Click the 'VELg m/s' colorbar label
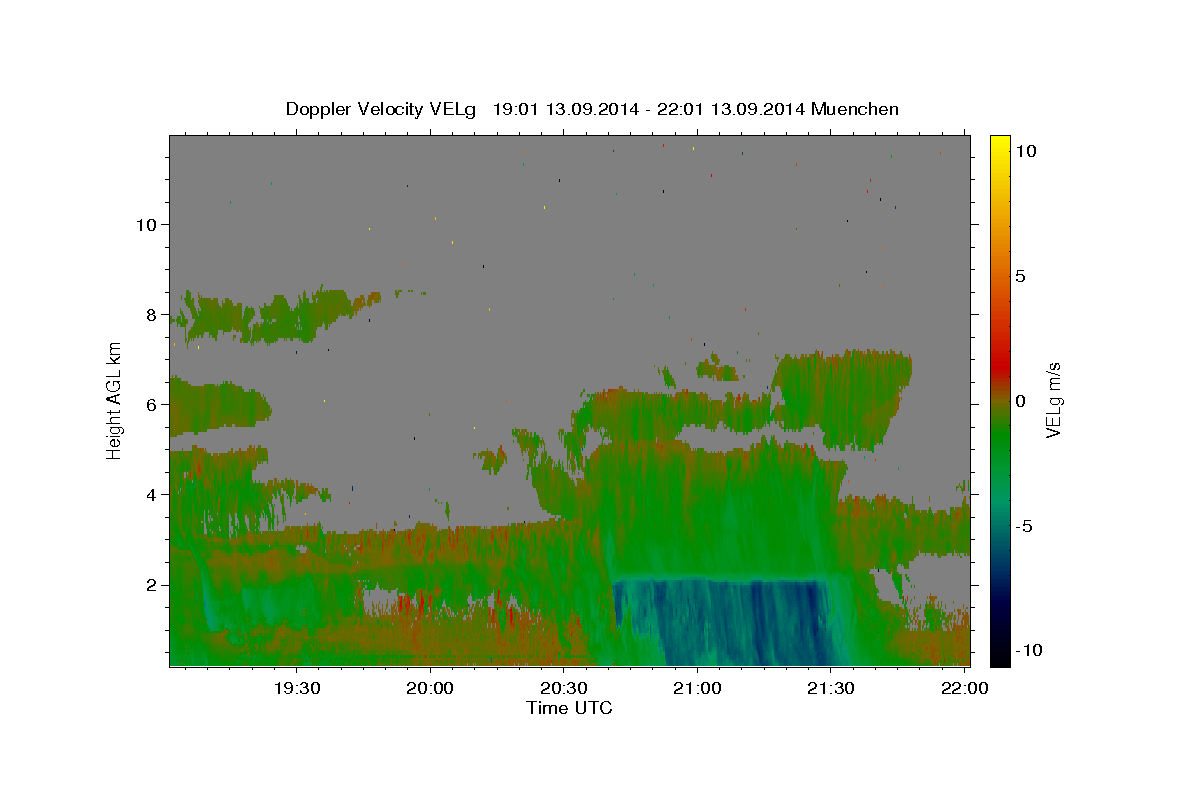Image resolution: width=1200 pixels, height=800 pixels. pos(1053,400)
